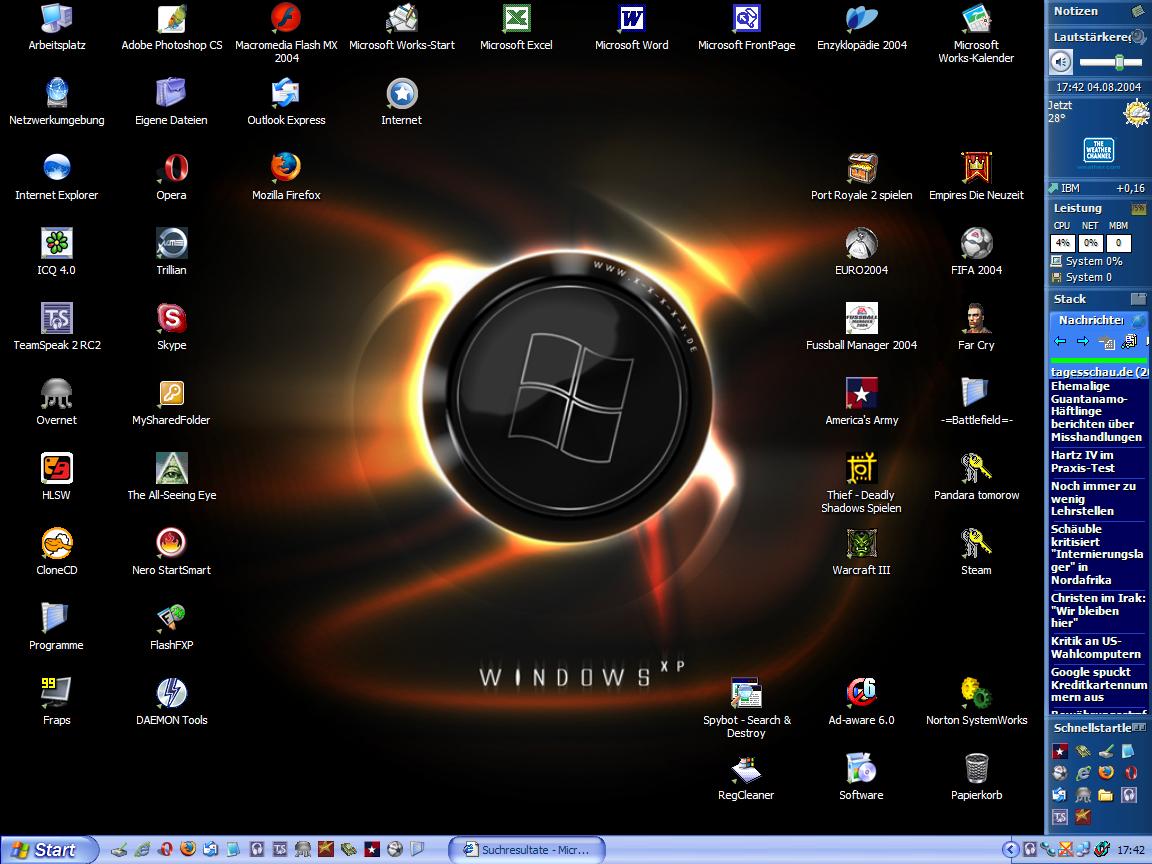Select the Mozilla Firefox desktop icon
The image size is (1152, 864).
[286, 168]
